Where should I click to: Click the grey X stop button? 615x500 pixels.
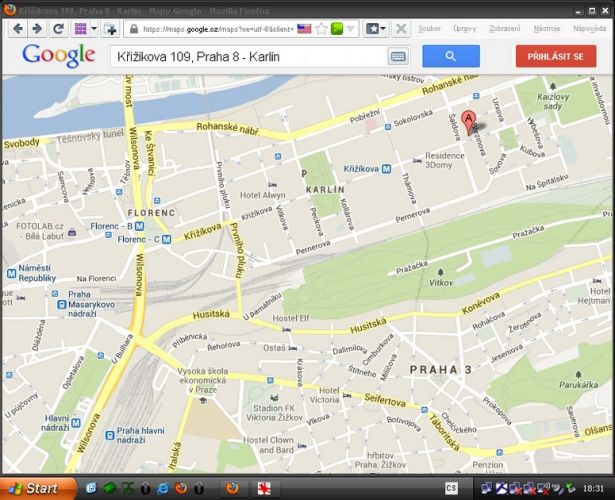400,29
